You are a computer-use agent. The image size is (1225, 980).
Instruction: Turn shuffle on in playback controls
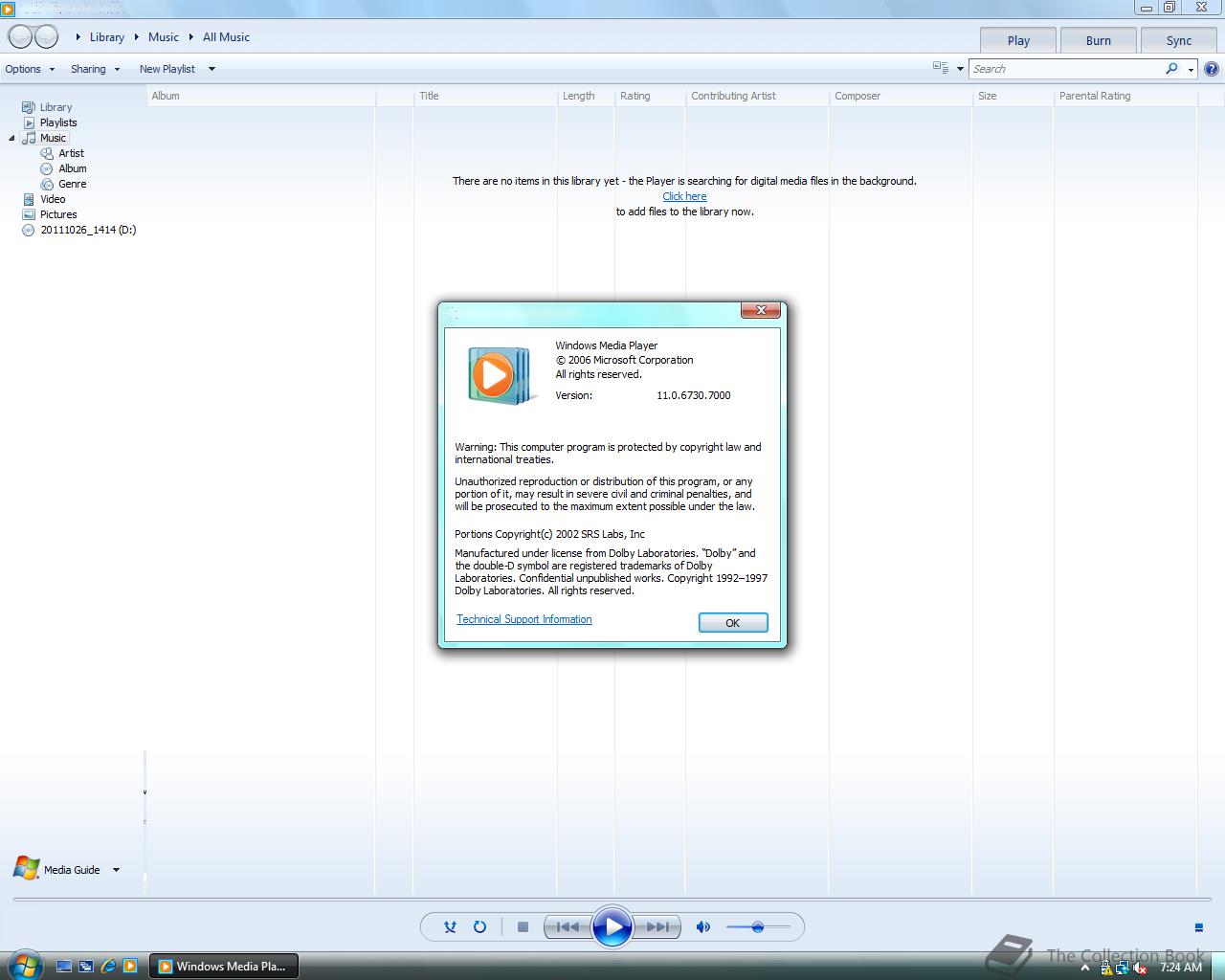450,926
